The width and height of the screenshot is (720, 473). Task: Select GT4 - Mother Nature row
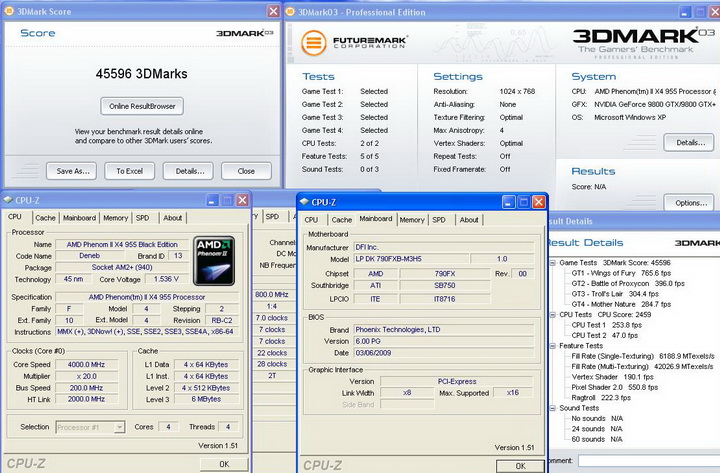point(621,304)
